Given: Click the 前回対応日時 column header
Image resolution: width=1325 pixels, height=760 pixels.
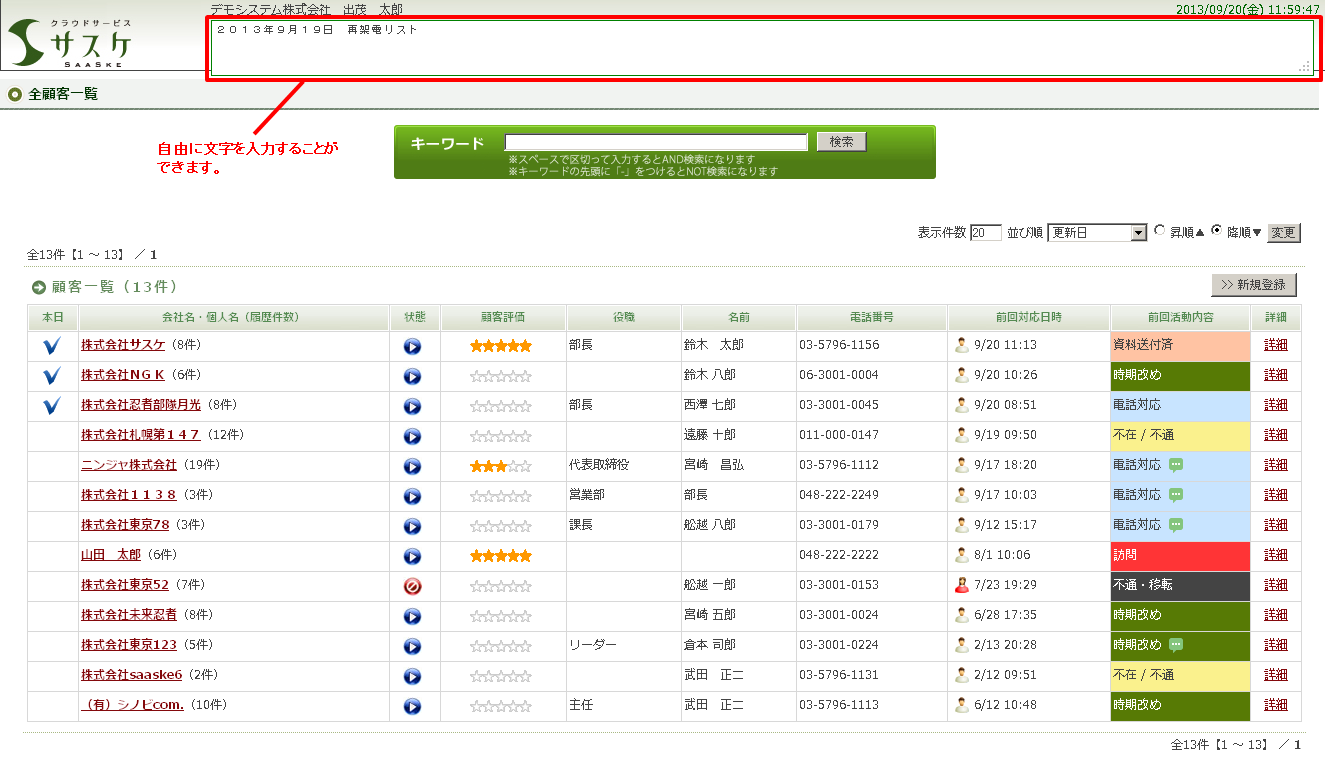Looking at the screenshot, I should [1028, 317].
